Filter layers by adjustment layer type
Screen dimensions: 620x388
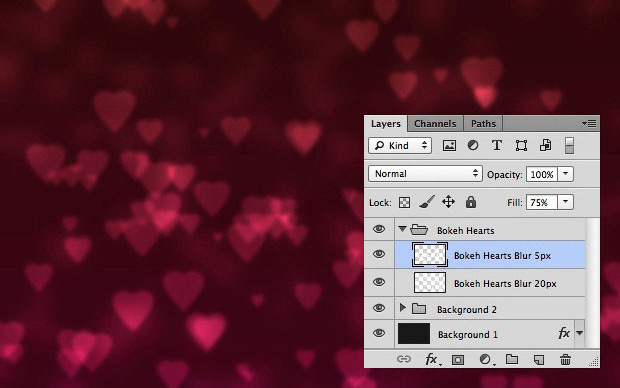click(473, 146)
